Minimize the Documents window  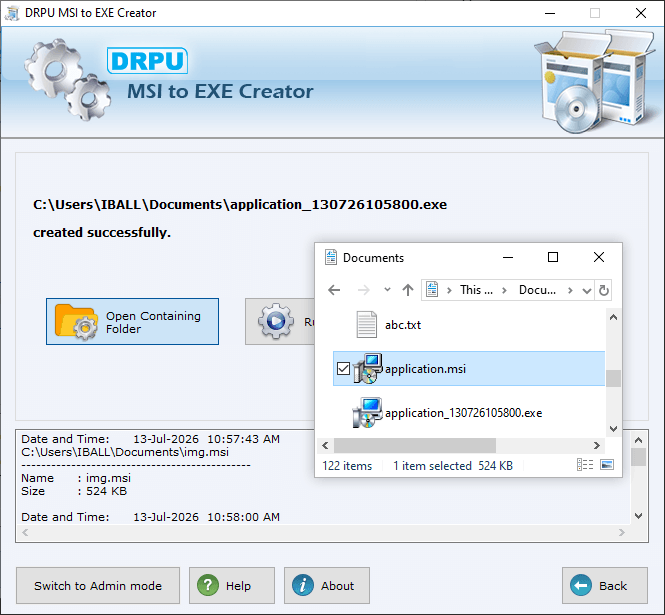(x=508, y=257)
